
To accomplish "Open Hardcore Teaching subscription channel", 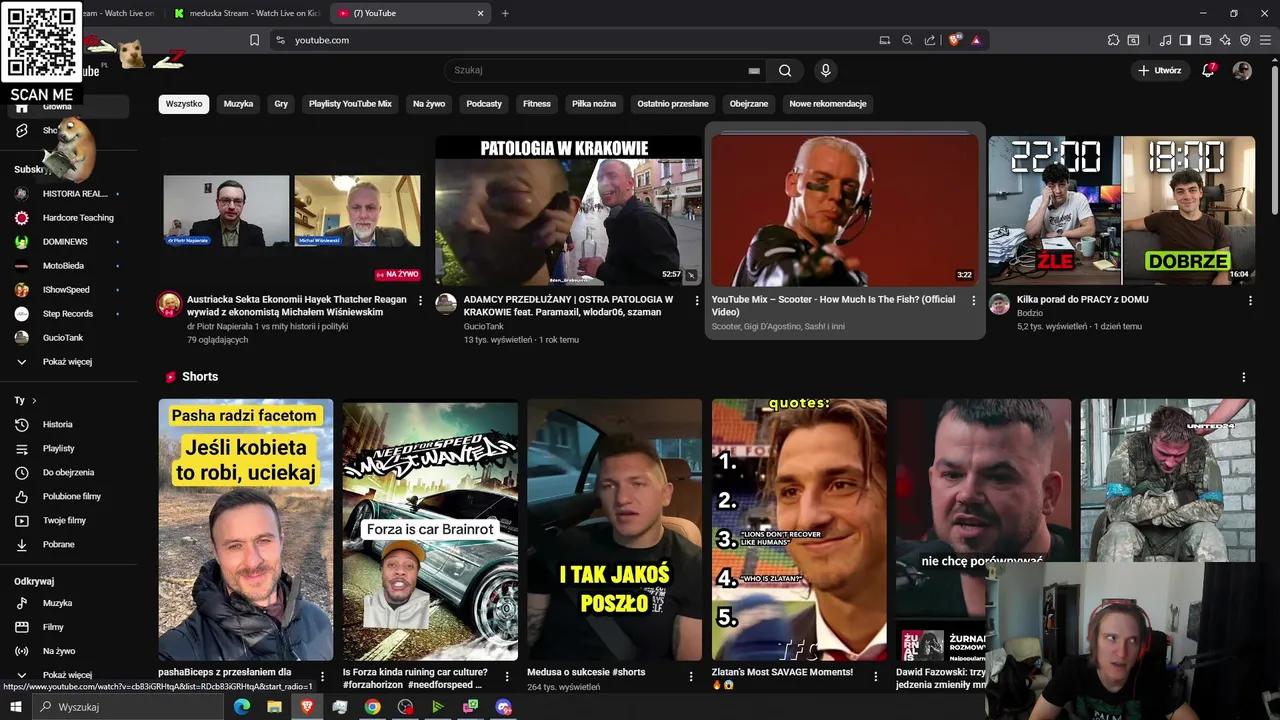I will click(69, 217).
